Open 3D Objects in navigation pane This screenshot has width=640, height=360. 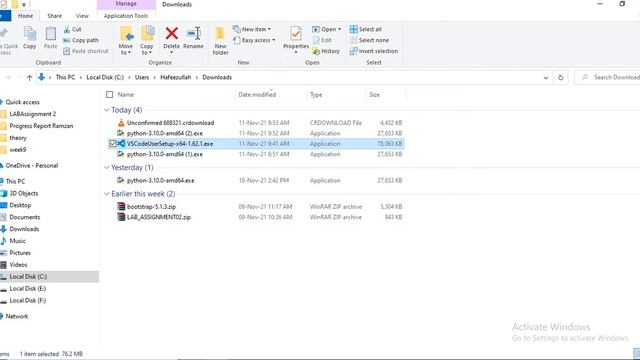[24, 193]
